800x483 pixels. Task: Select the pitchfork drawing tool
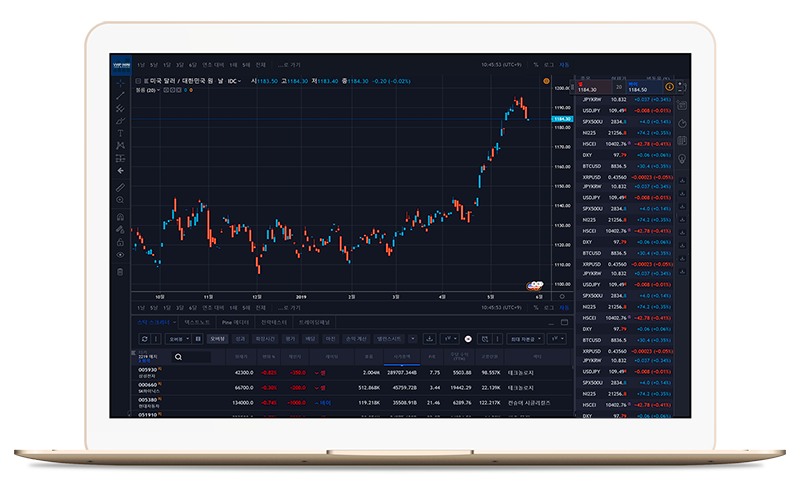(x=120, y=108)
